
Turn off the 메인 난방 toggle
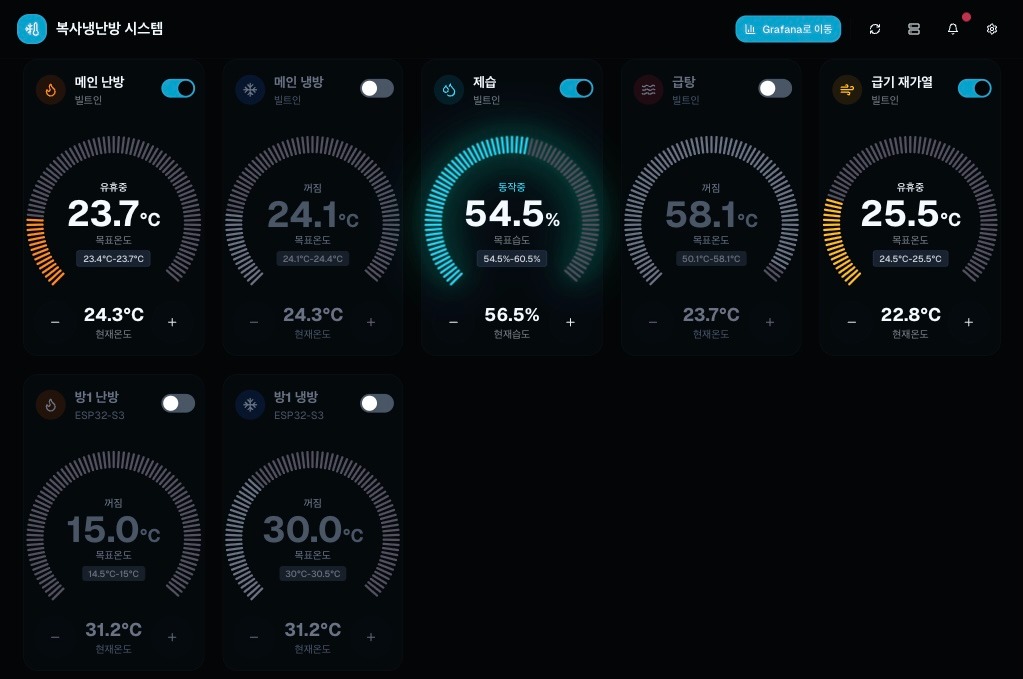coord(178,88)
